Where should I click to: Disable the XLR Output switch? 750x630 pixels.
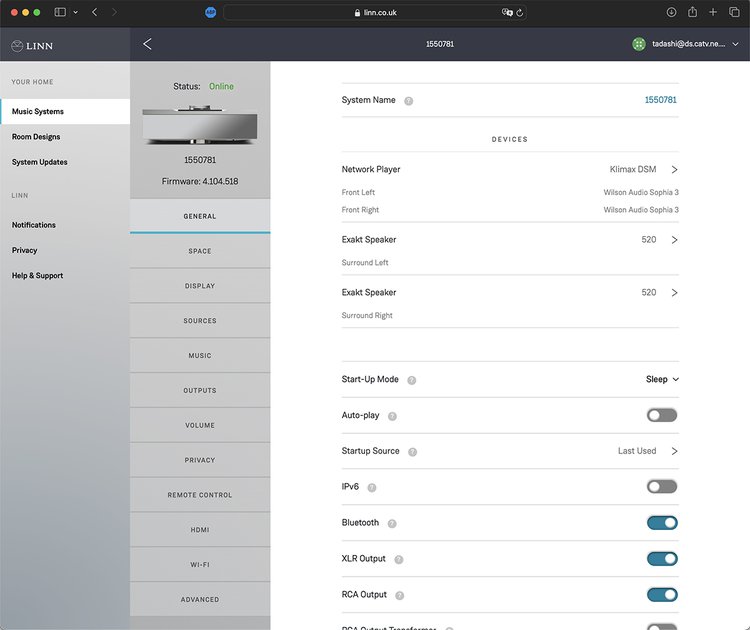coord(661,558)
